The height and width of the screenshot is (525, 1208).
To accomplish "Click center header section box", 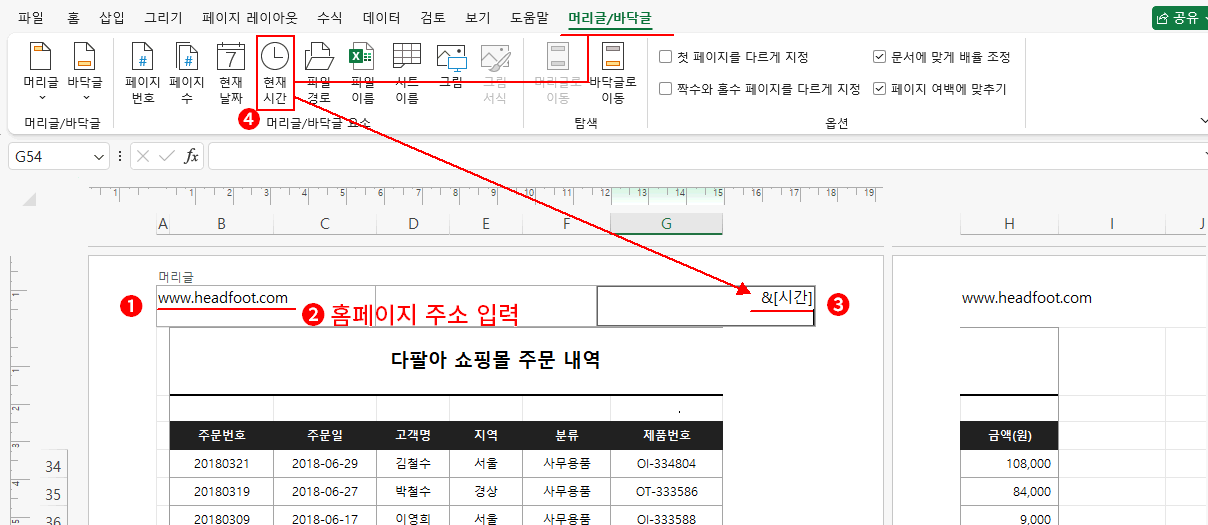I will [x=486, y=306].
